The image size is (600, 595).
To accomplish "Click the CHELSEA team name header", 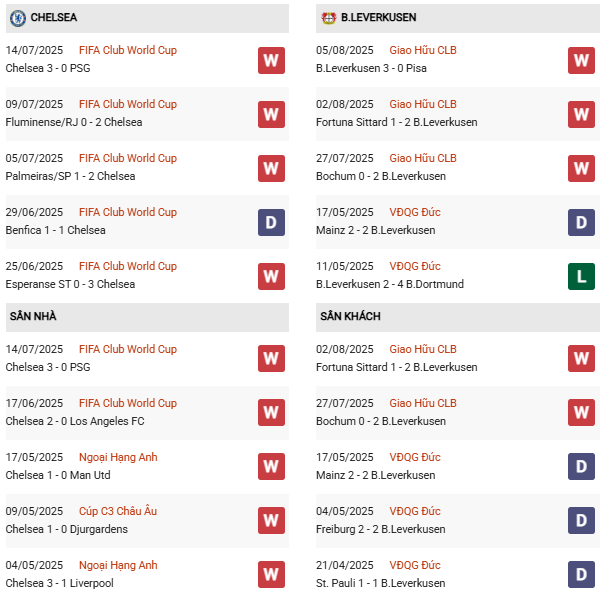I will pyautogui.click(x=54, y=17).
